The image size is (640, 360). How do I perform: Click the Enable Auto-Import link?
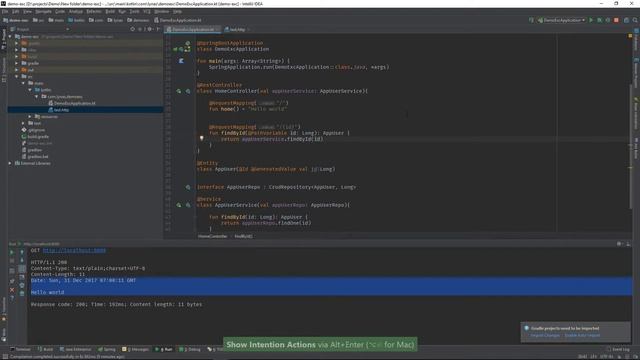click(x=582, y=336)
